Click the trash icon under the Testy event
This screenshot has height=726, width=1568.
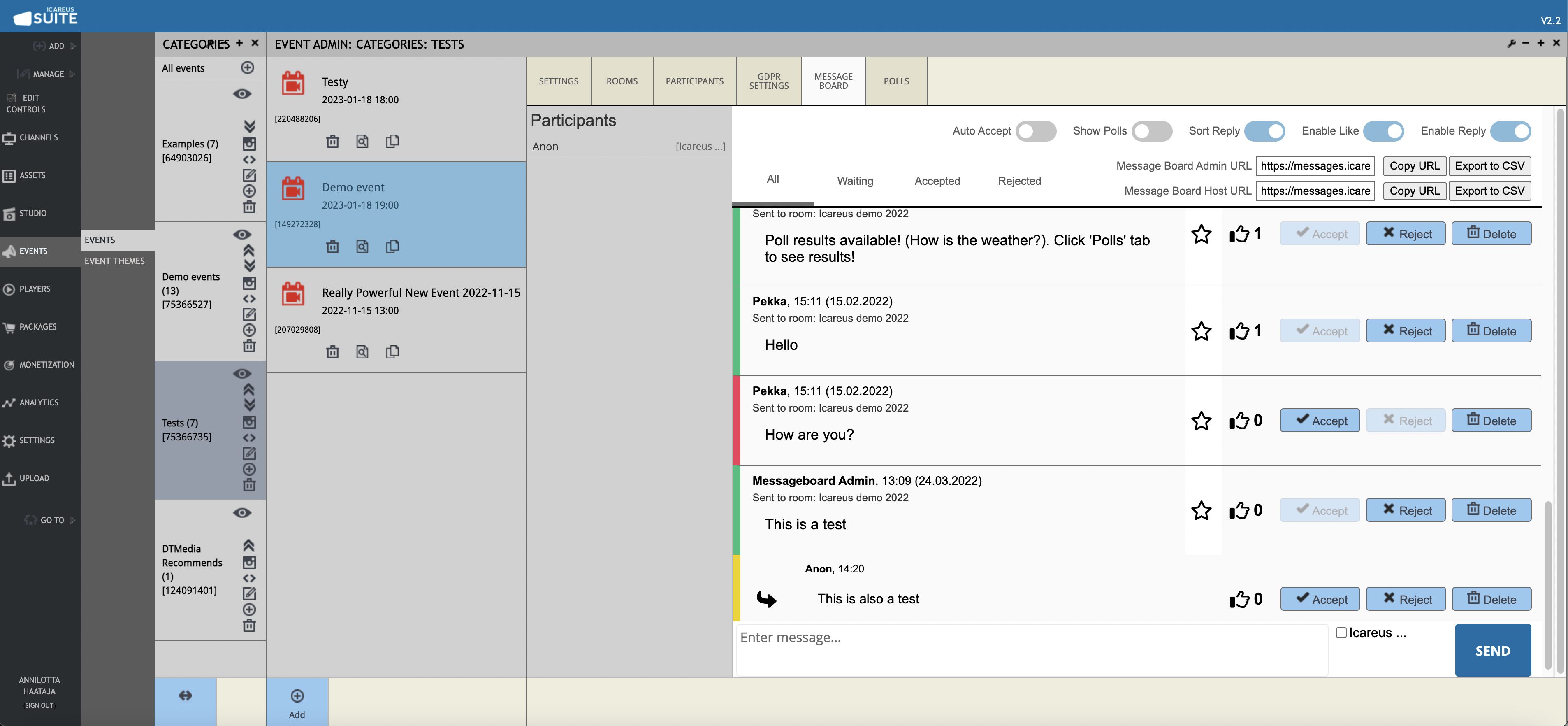(332, 141)
